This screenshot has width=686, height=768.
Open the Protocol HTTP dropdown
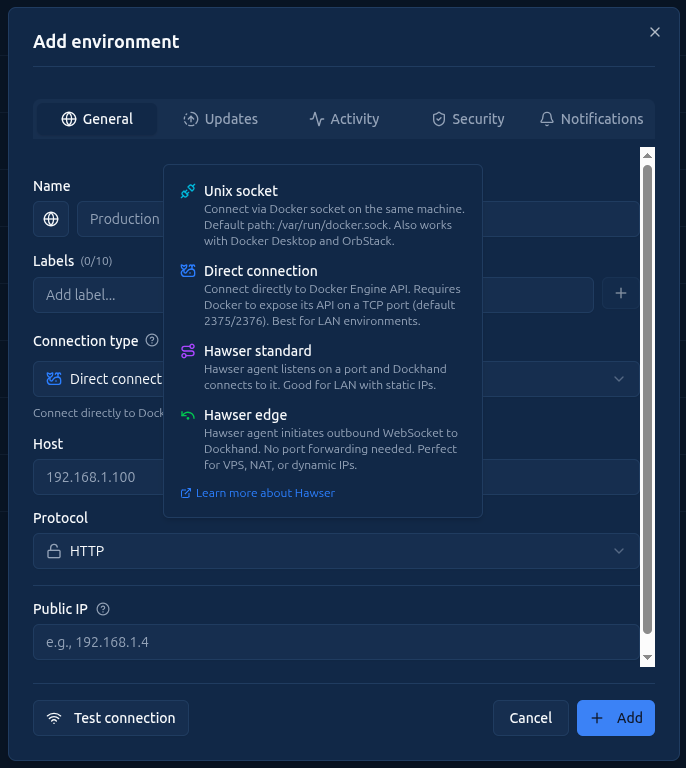click(x=336, y=551)
